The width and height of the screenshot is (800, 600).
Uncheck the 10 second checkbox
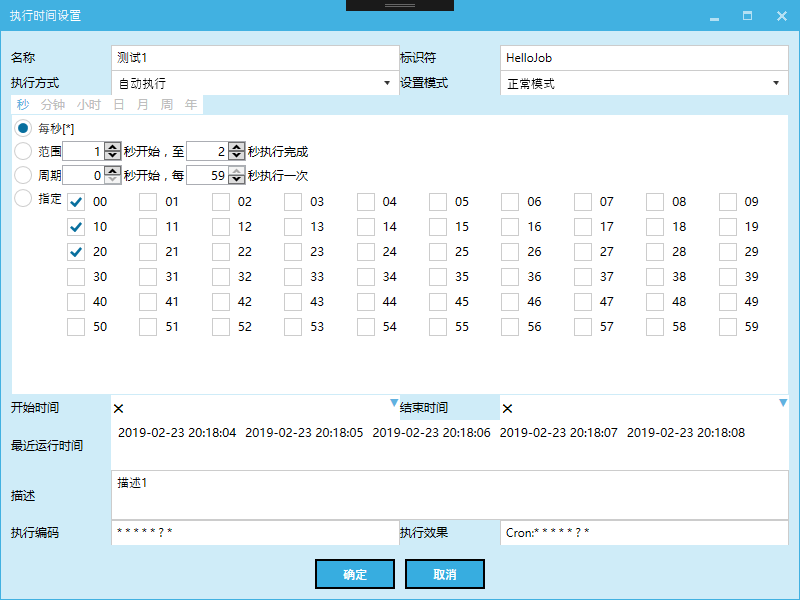(x=76, y=227)
